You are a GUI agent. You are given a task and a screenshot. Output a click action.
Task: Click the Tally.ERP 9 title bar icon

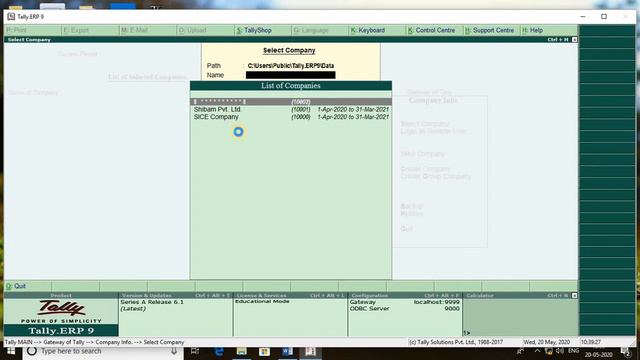click(11, 17)
